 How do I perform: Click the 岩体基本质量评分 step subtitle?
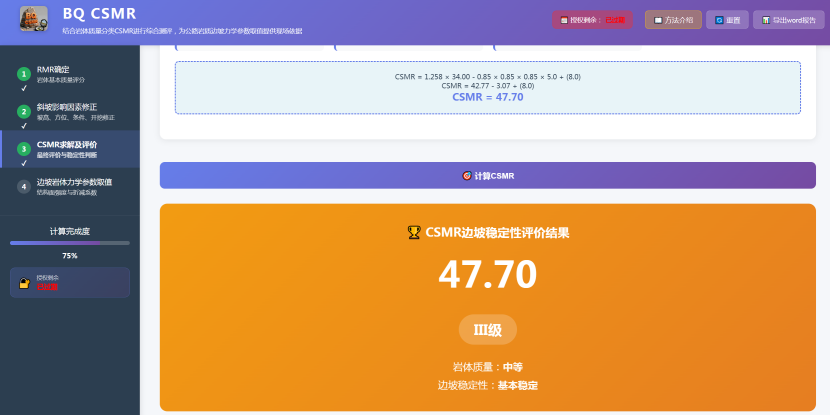[x=60, y=80]
